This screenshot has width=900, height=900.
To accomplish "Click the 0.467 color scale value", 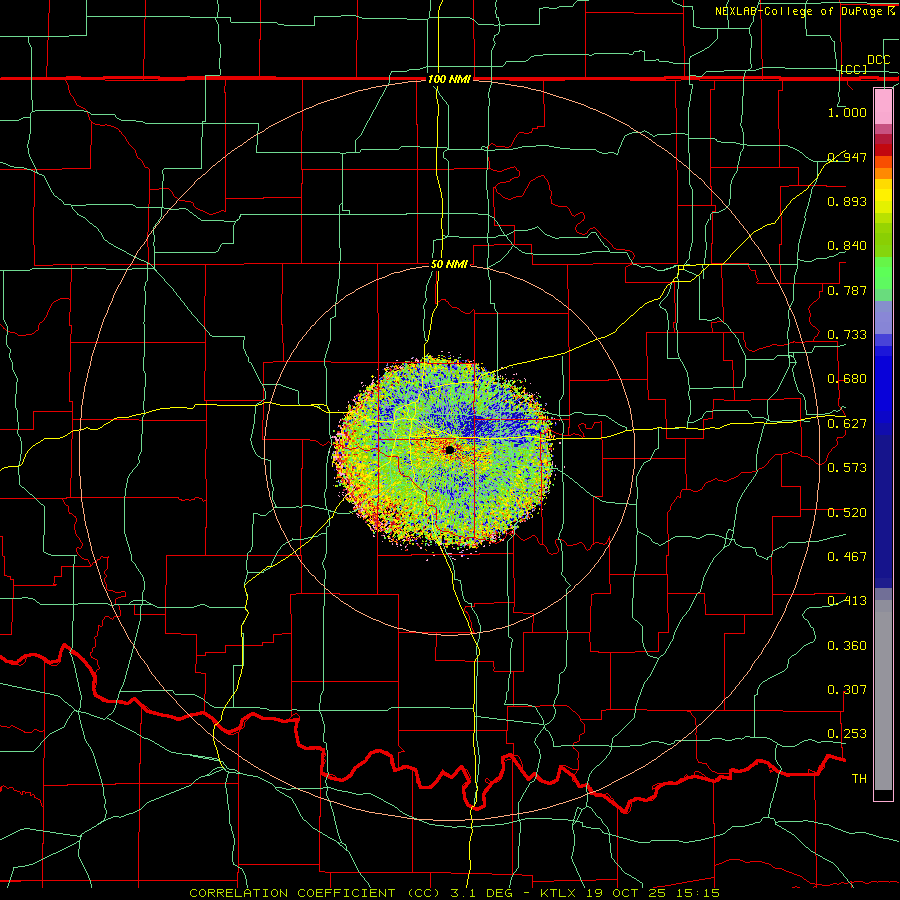I will coord(847,557).
